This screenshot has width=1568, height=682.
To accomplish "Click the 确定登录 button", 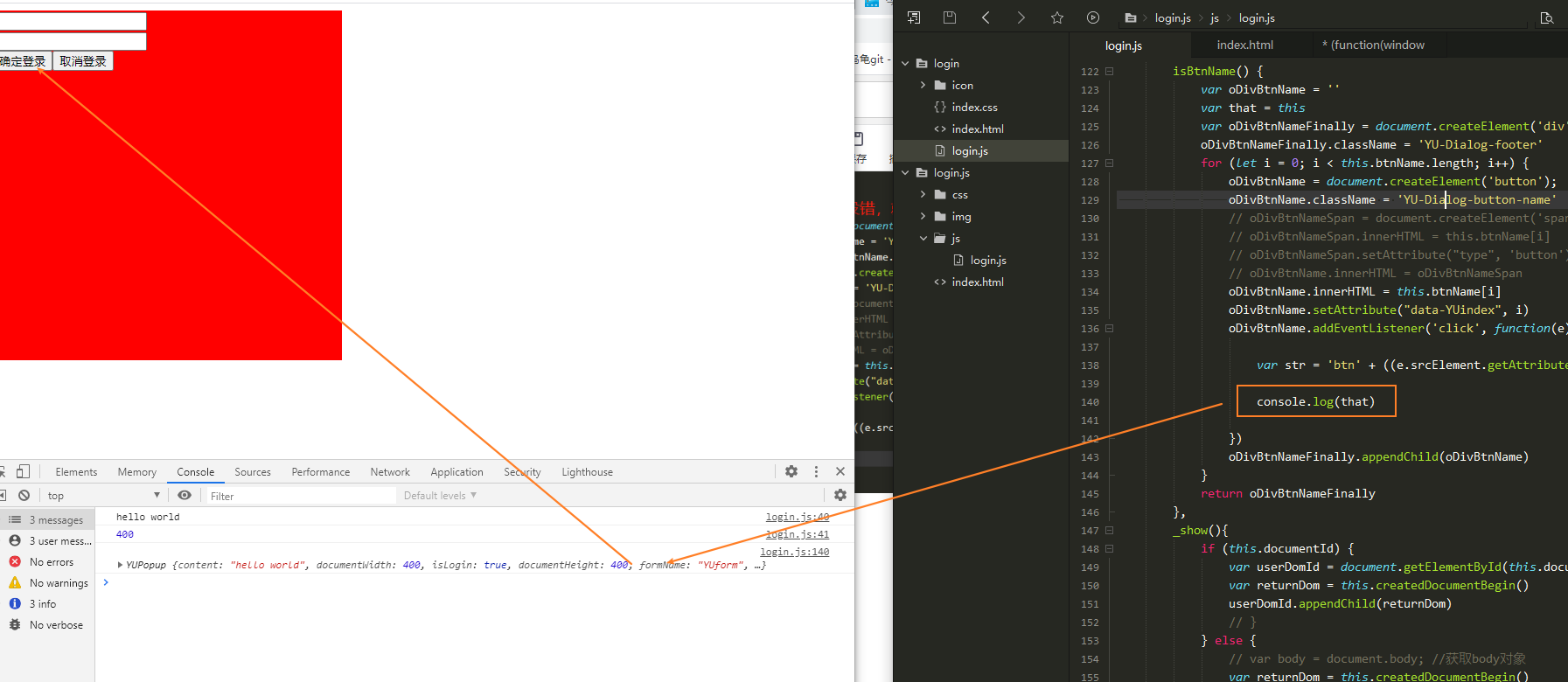I will point(25,61).
